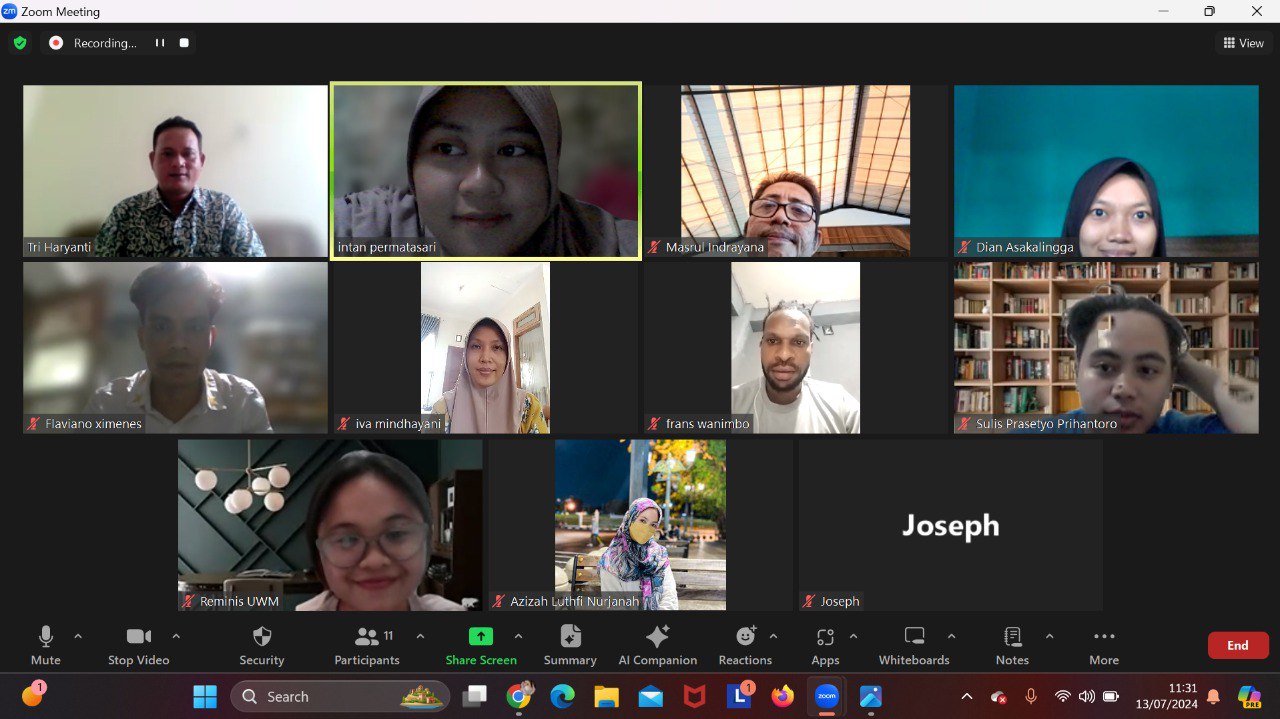The width and height of the screenshot is (1280, 719).
Task: Open the Security shield options
Action: tap(261, 645)
